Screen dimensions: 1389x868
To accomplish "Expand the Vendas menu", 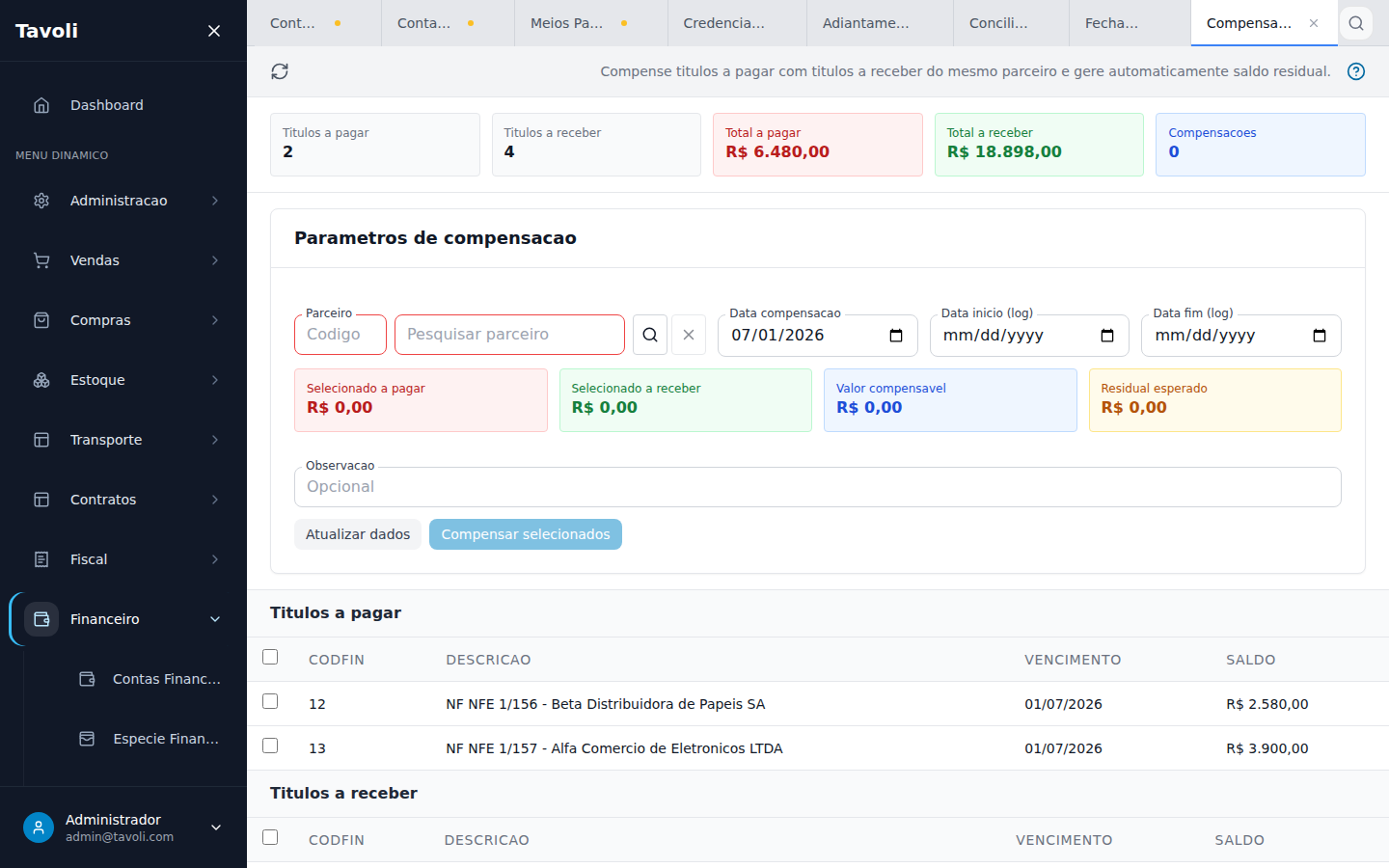I will pos(215,260).
